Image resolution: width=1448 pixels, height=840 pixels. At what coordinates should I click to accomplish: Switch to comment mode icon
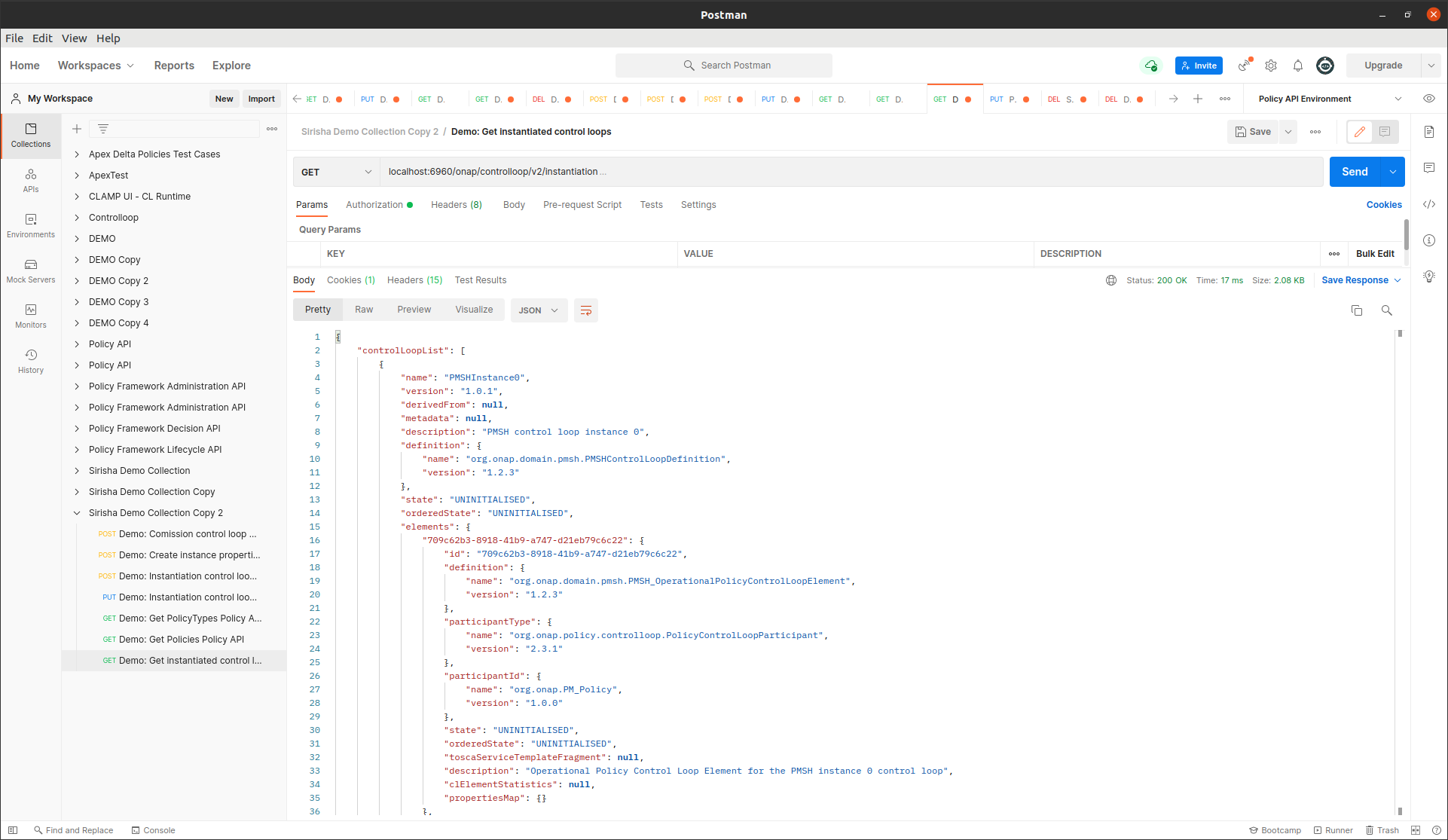(x=1385, y=132)
